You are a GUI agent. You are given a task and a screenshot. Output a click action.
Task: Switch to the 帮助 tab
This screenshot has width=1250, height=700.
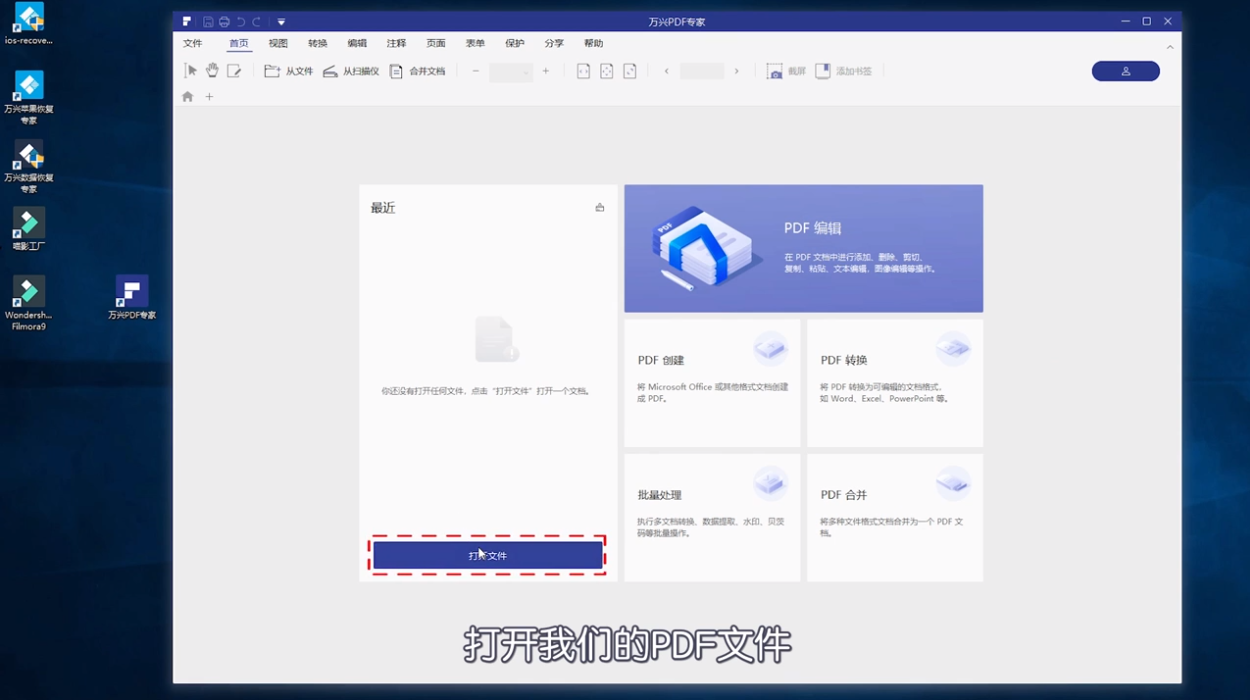click(x=594, y=43)
